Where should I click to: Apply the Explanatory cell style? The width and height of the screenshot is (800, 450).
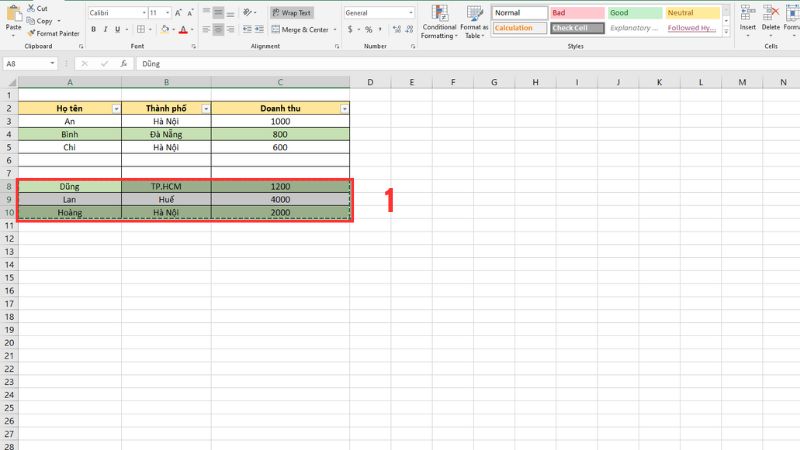[x=635, y=28]
